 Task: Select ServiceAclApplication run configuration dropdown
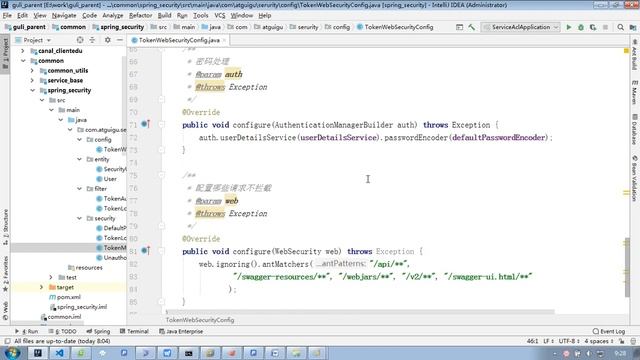520,27
